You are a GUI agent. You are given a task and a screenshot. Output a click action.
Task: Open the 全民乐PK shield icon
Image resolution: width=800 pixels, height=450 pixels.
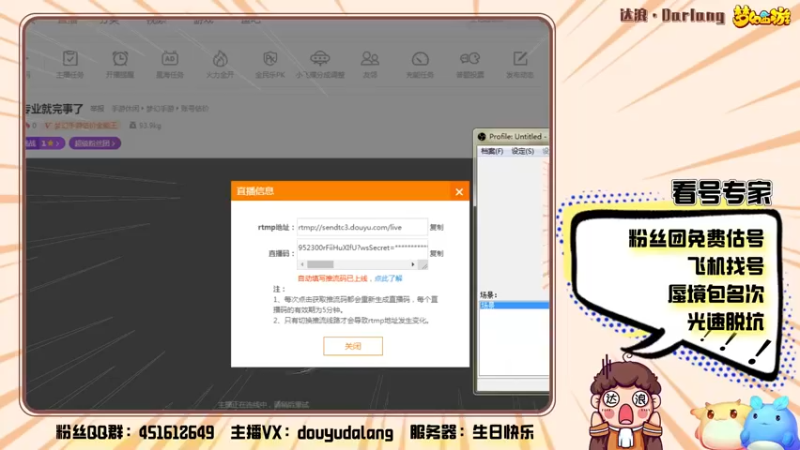[270, 59]
